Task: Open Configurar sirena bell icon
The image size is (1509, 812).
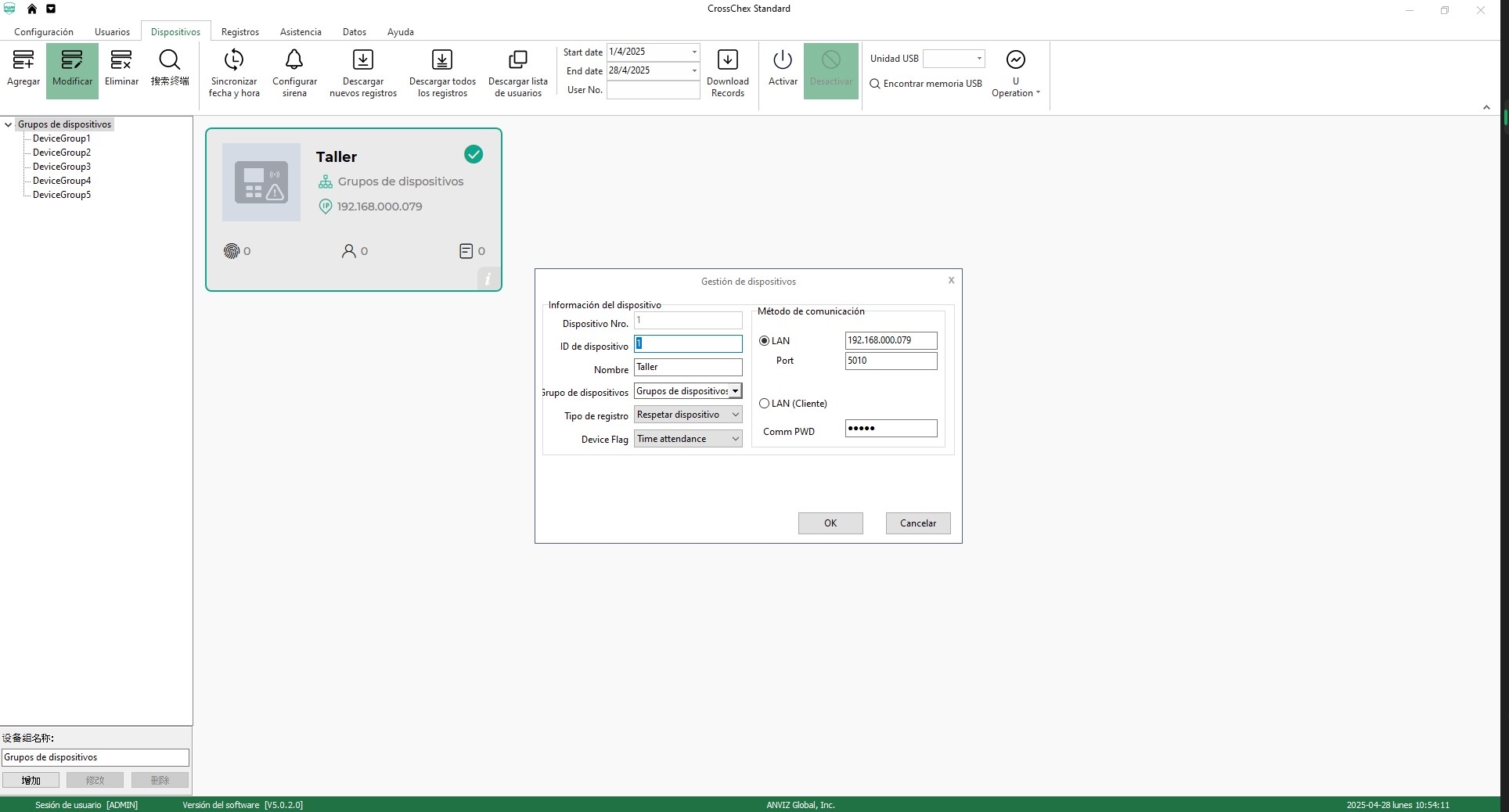Action: pos(294,60)
